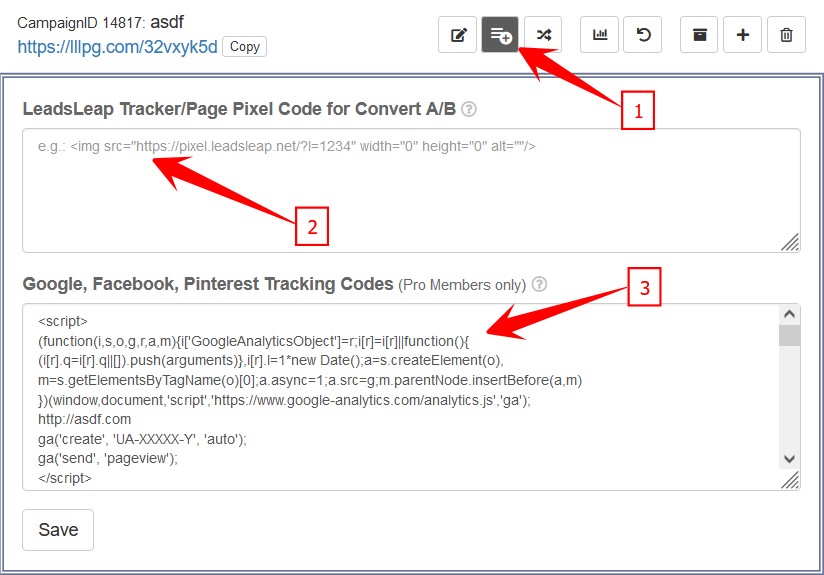Click the opening '<script>' tag line
The width and height of the screenshot is (824, 575).
pos(63,321)
